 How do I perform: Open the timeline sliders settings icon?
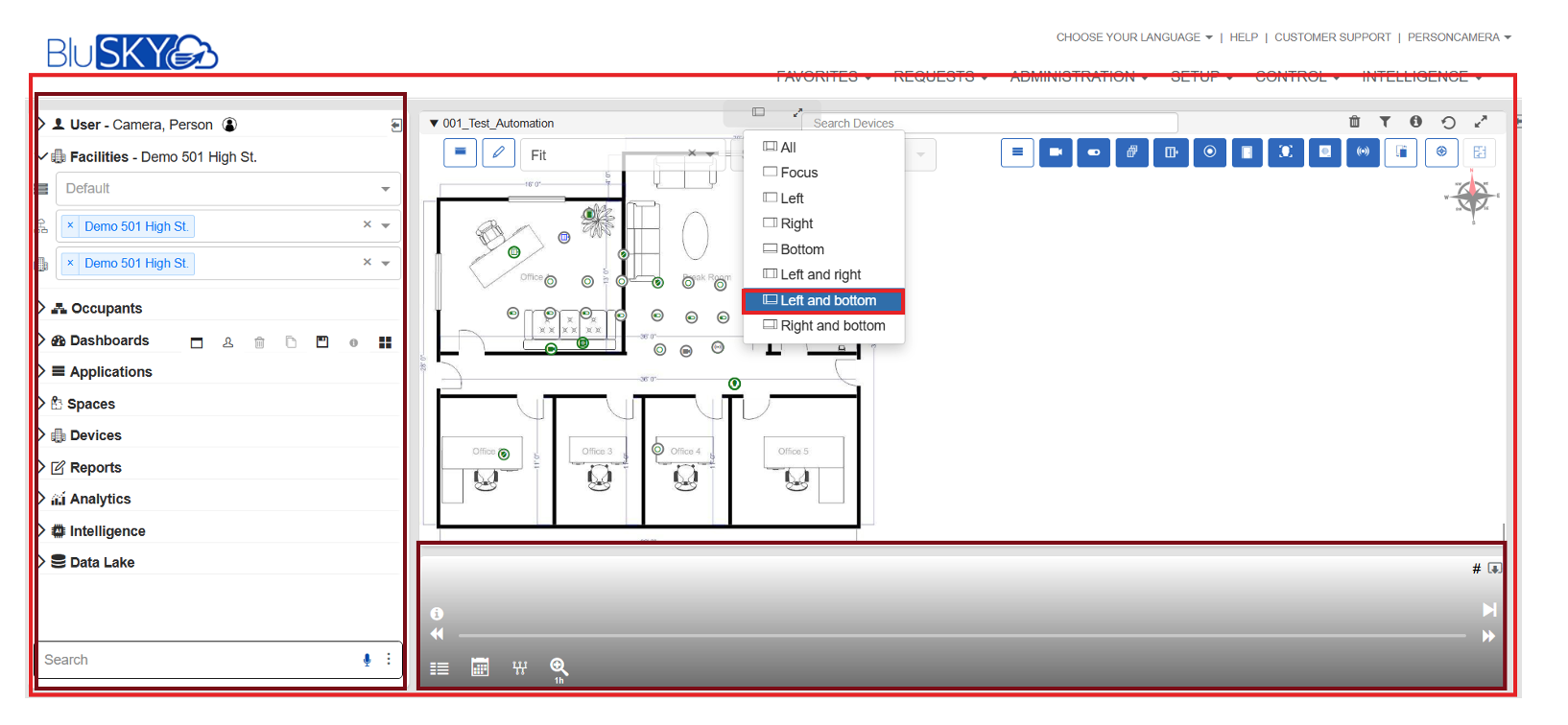tap(520, 667)
